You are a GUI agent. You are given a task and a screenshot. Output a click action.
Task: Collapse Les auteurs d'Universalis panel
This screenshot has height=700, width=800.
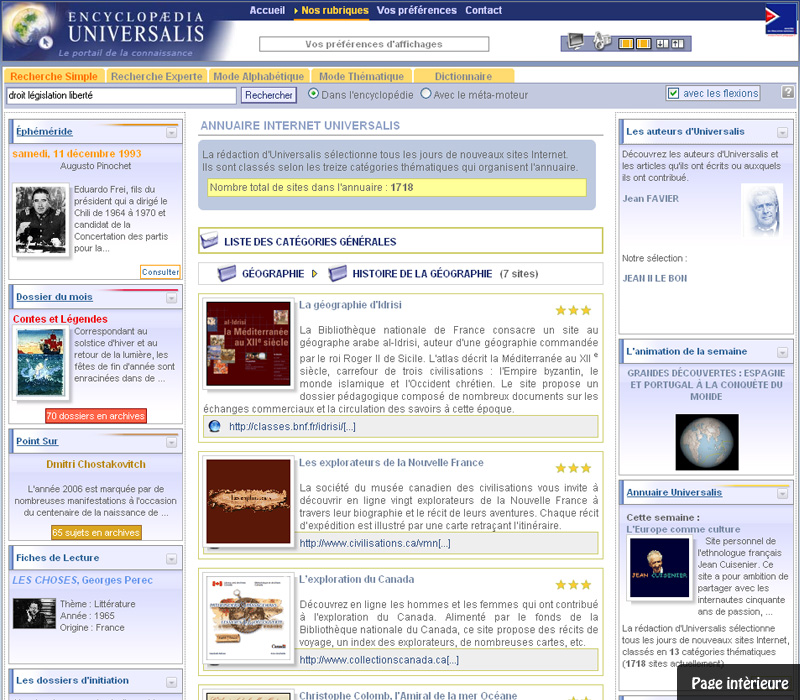click(x=782, y=133)
